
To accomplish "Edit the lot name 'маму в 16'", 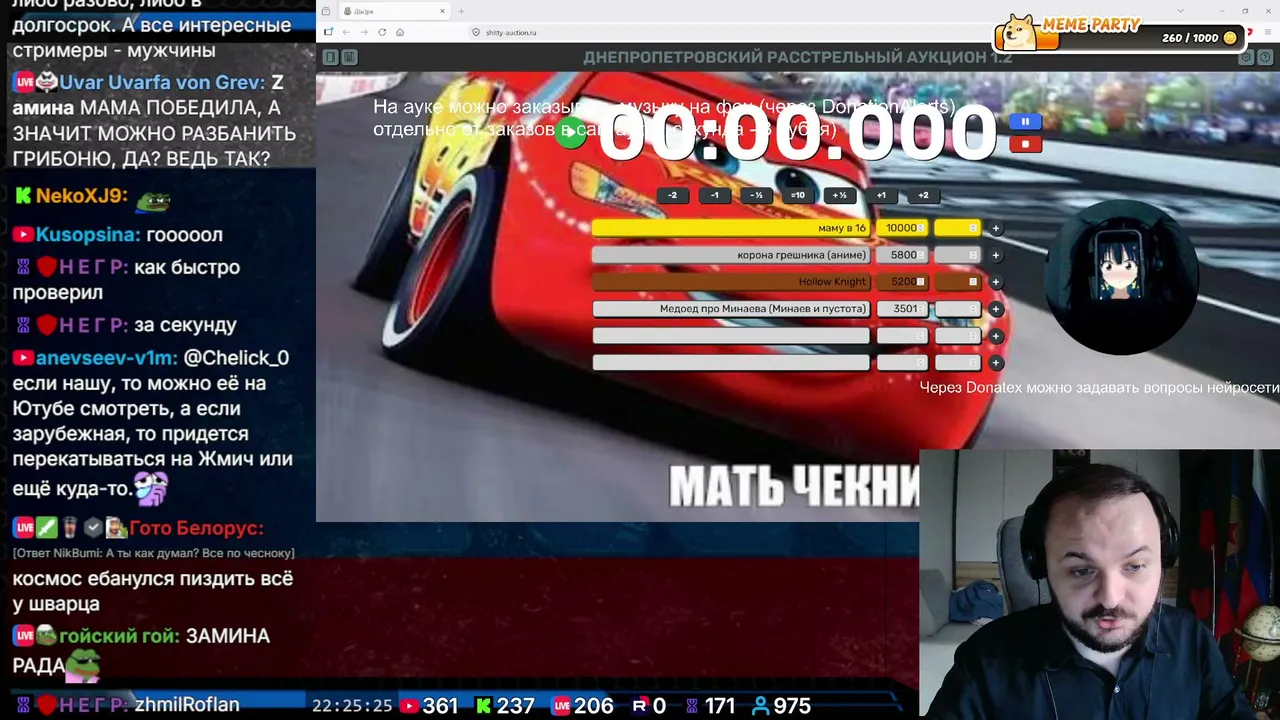I will click(731, 228).
